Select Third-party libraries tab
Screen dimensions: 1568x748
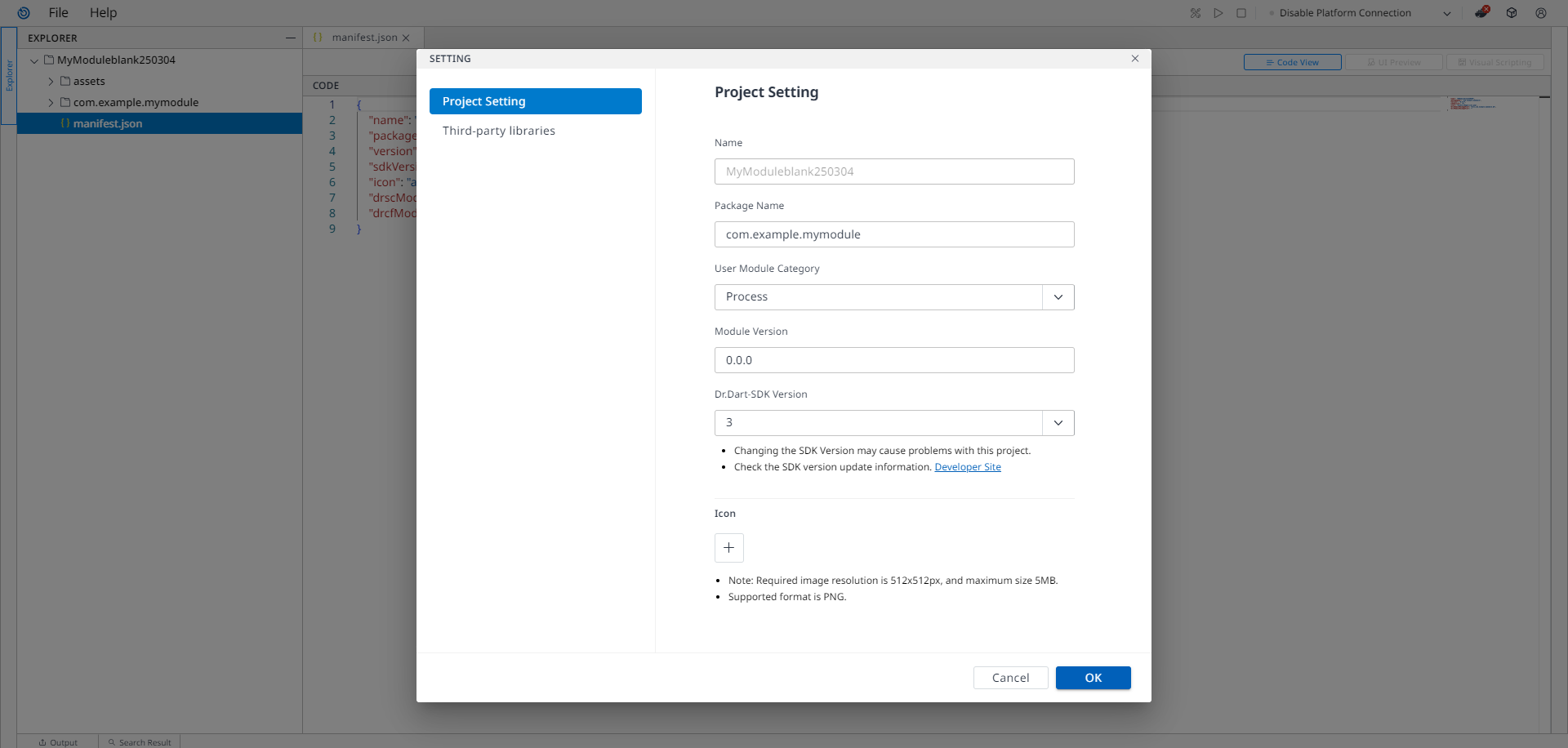point(498,131)
